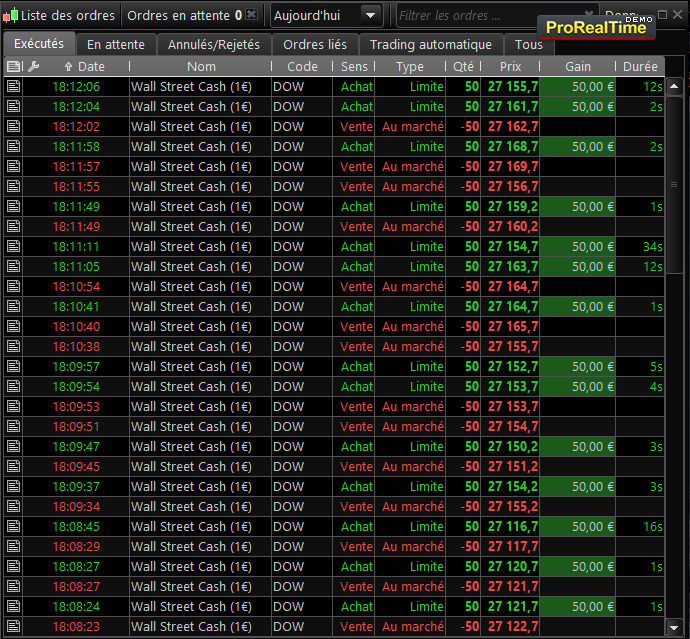Sort by the Sens column header

click(x=354, y=66)
